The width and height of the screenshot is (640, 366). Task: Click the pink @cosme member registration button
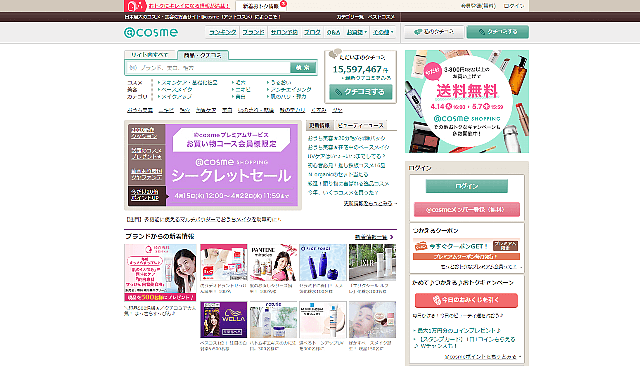point(467,210)
